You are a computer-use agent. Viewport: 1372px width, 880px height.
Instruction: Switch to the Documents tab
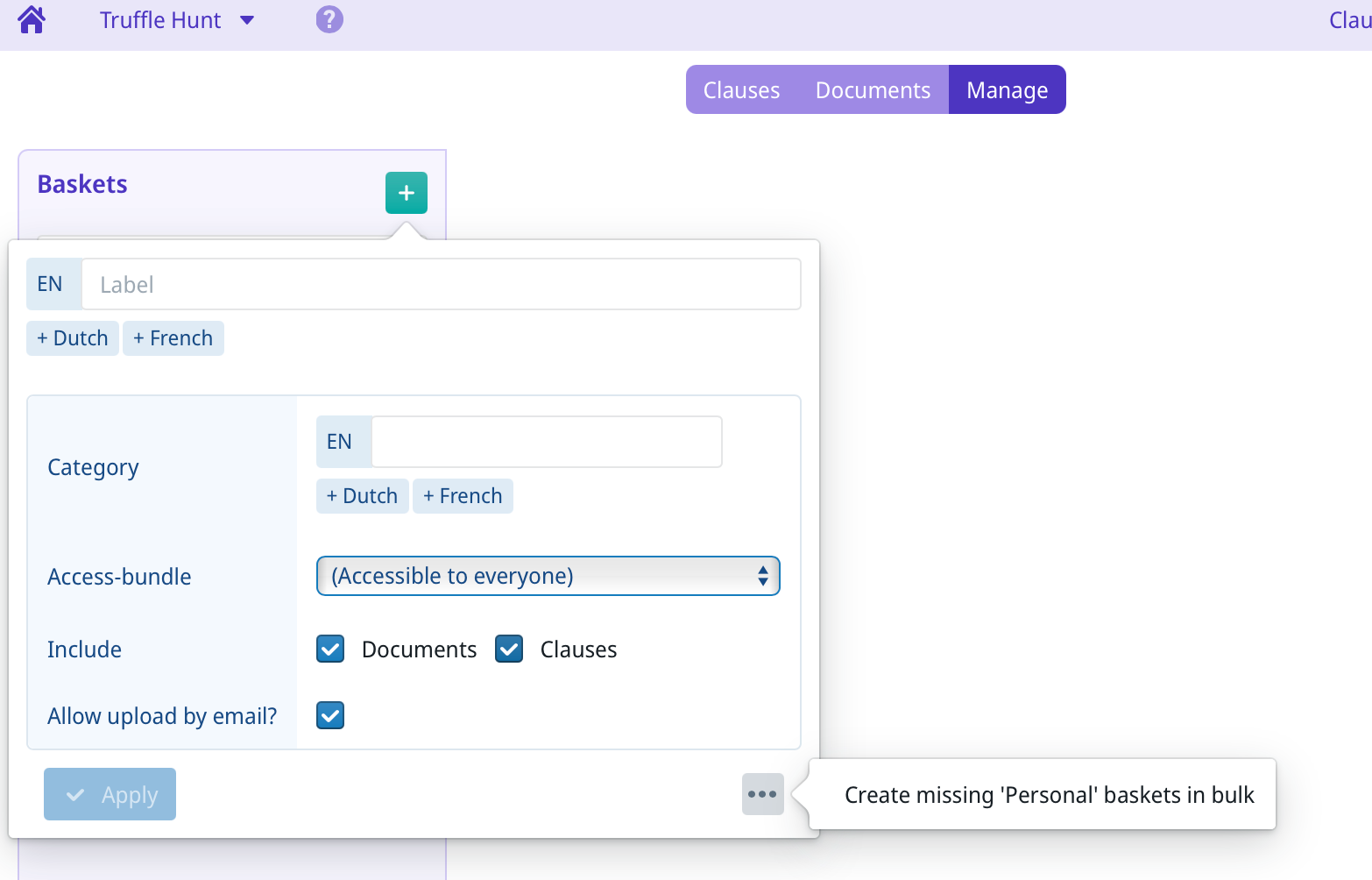873,90
